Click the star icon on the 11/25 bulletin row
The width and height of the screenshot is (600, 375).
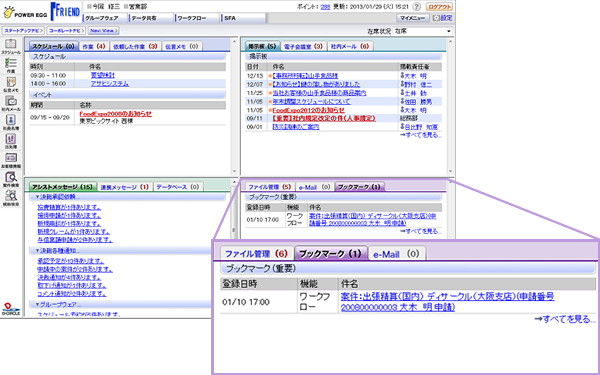point(270,93)
